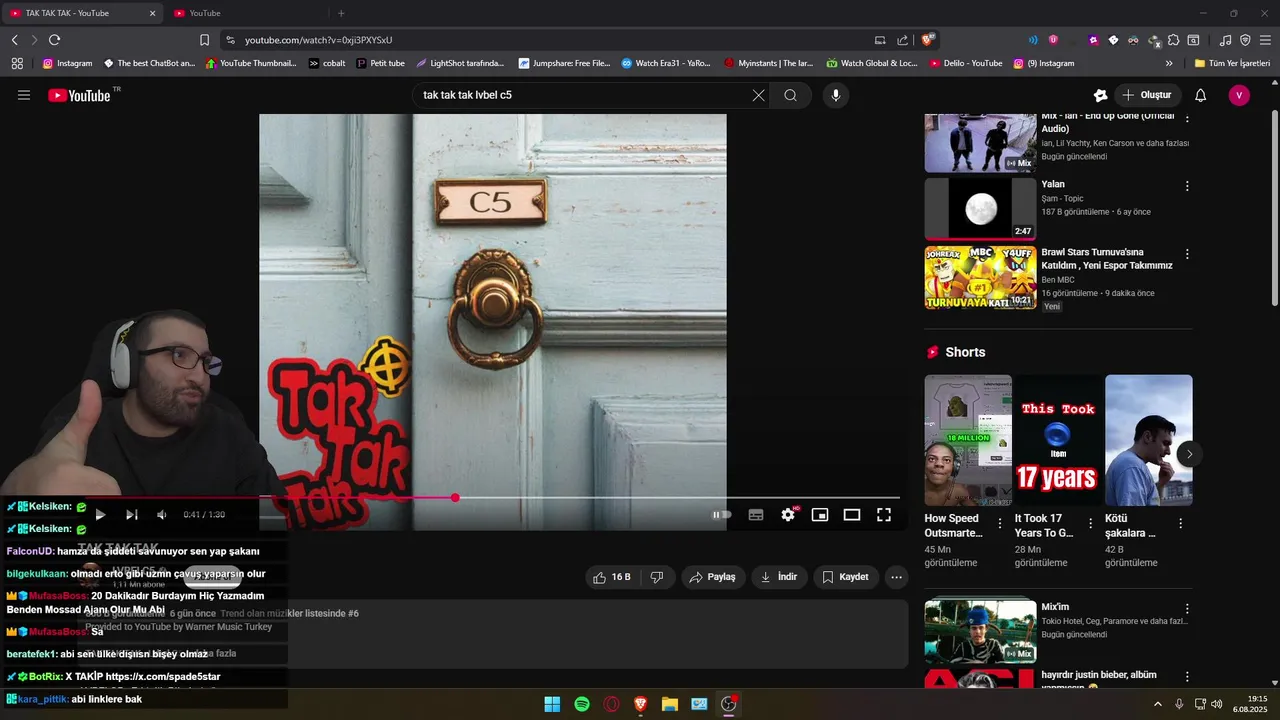Open options for Brawl Stars Turnuva video
This screenshot has height=720, width=1280.
pos(1187,254)
